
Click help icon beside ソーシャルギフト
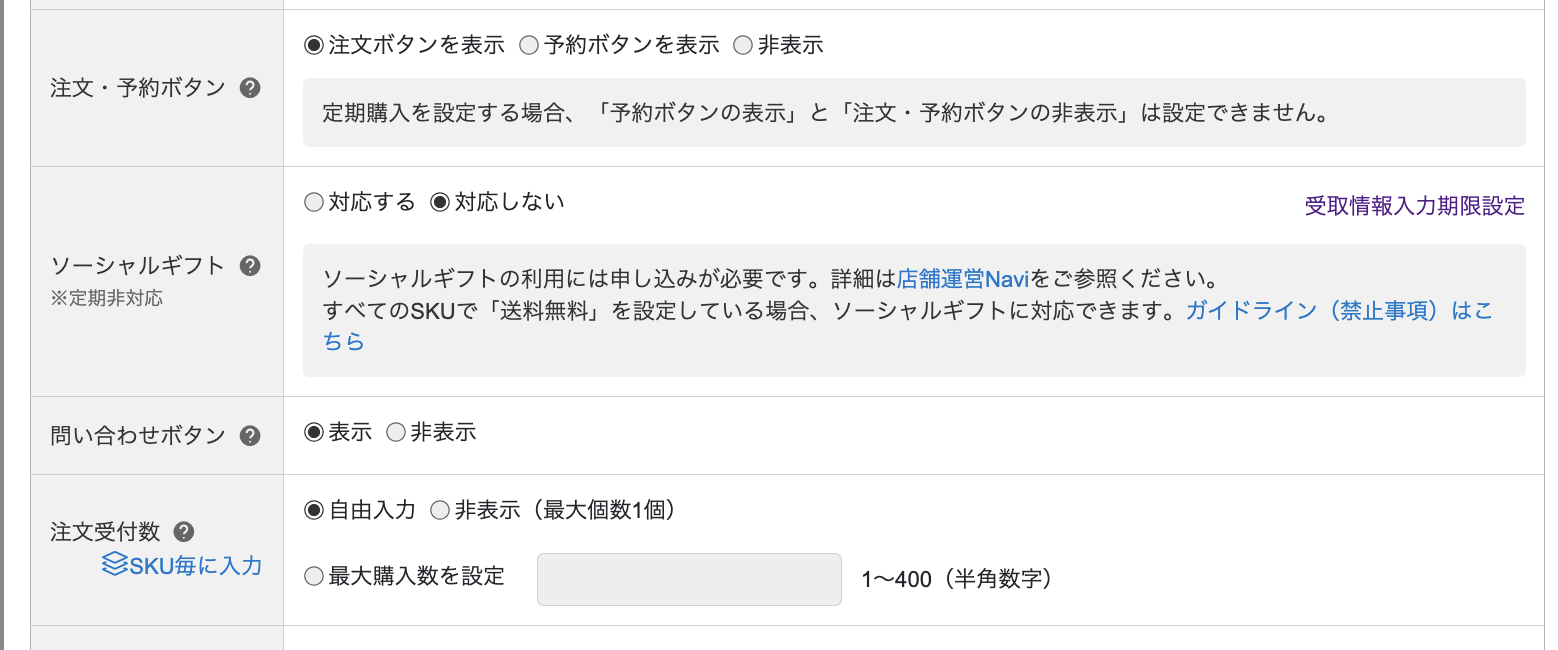(x=251, y=266)
